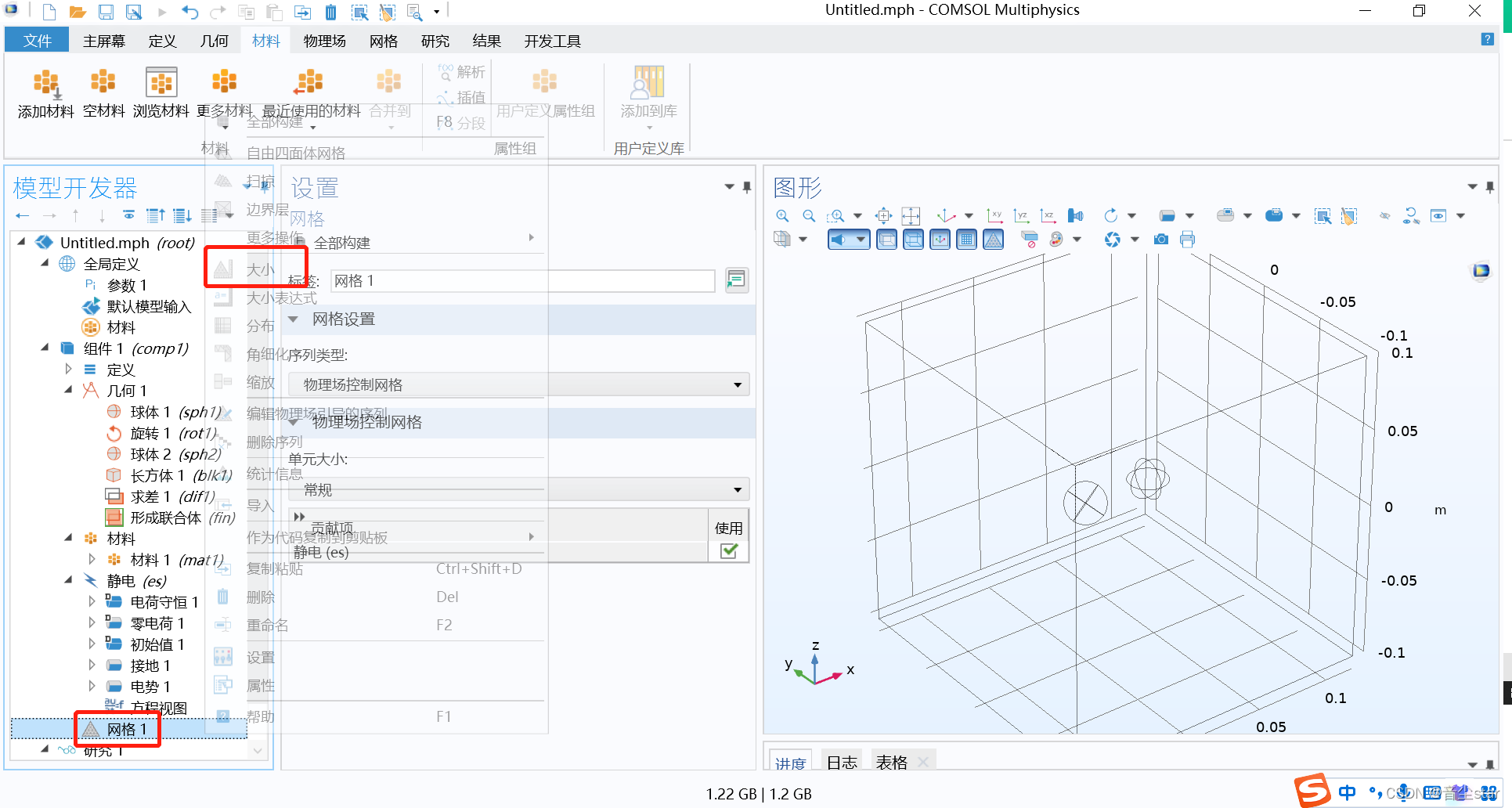Open the color palette icon in graphics toolbar
This screenshot has width=1512, height=808.
click(x=1056, y=239)
